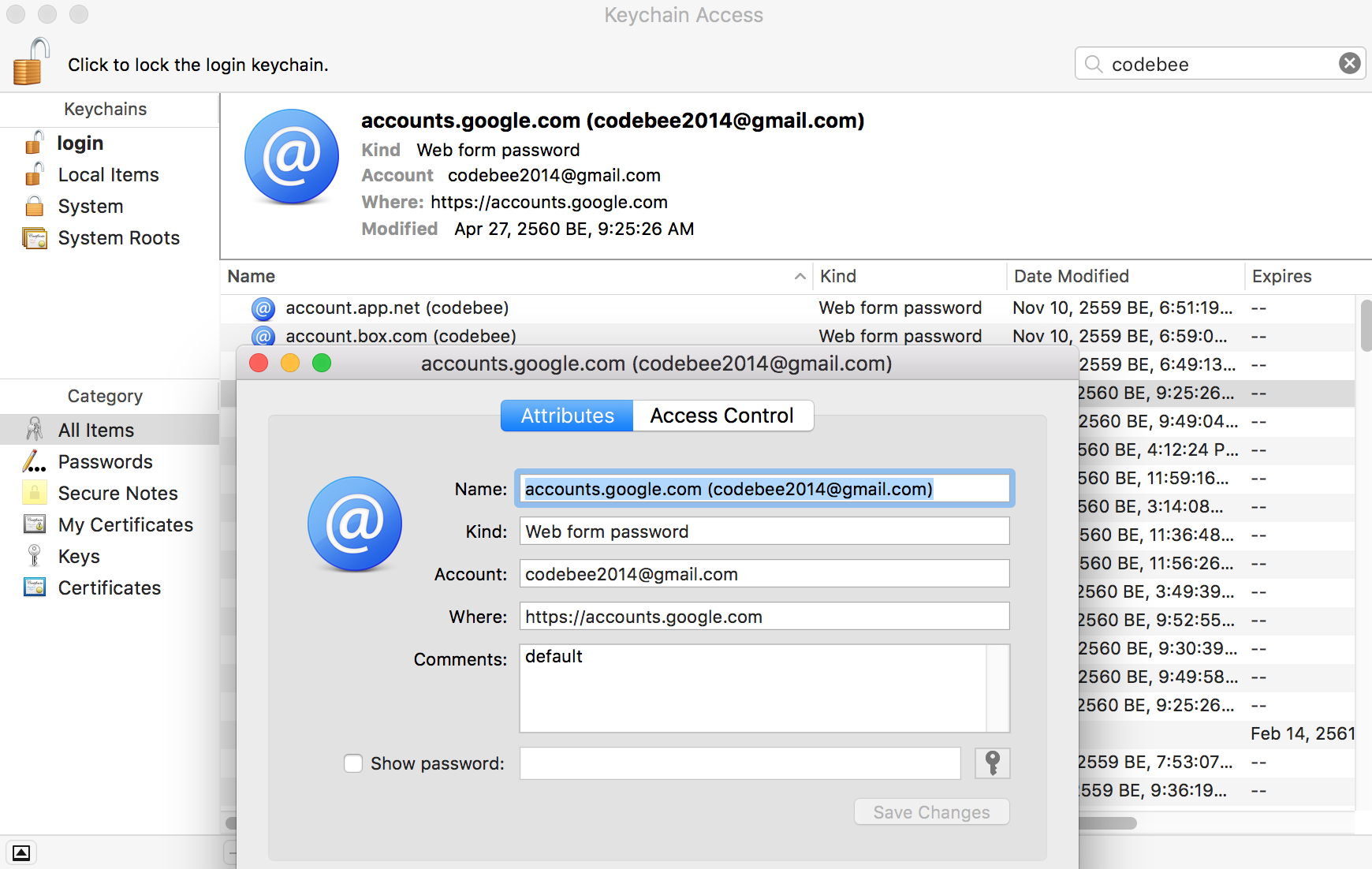Click the empty password field
This screenshot has width=1372, height=869.
[x=740, y=763]
